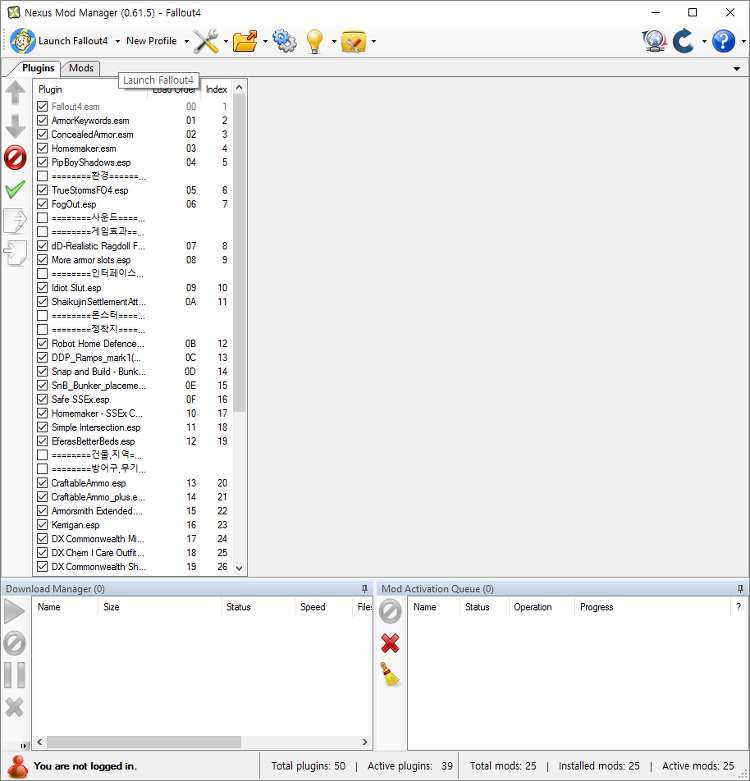Click the blue circular arrow update icon

point(684,41)
